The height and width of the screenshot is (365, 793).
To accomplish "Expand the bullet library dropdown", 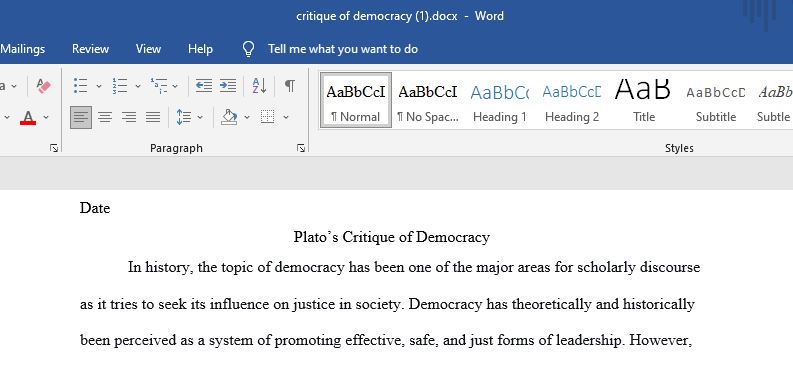I will tap(99, 86).
